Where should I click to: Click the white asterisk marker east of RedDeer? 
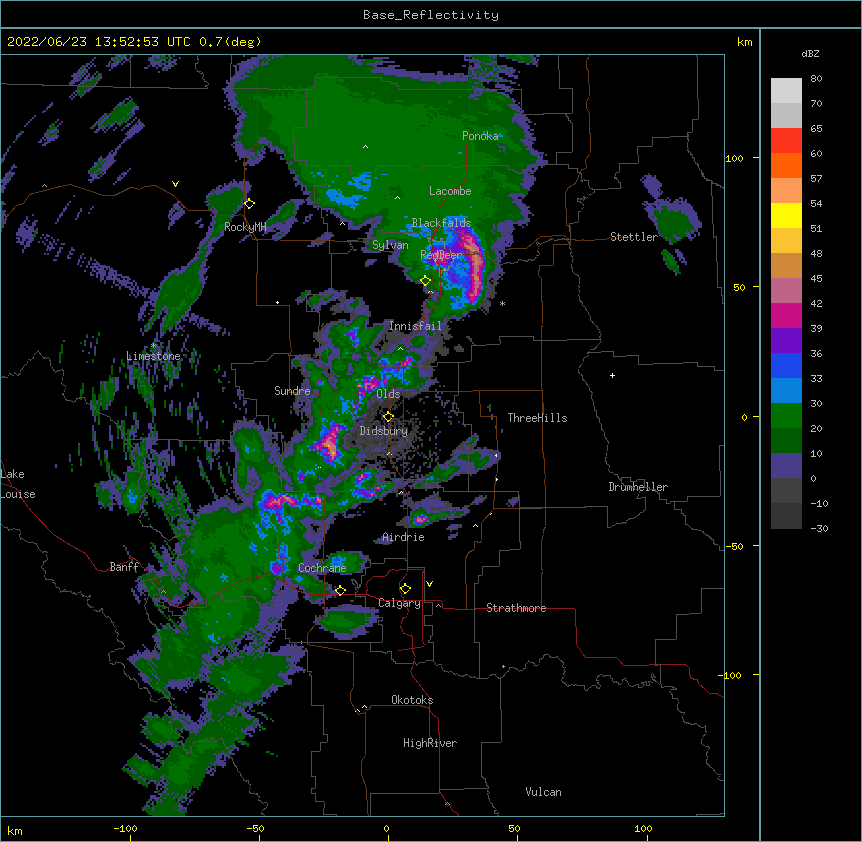click(502, 303)
